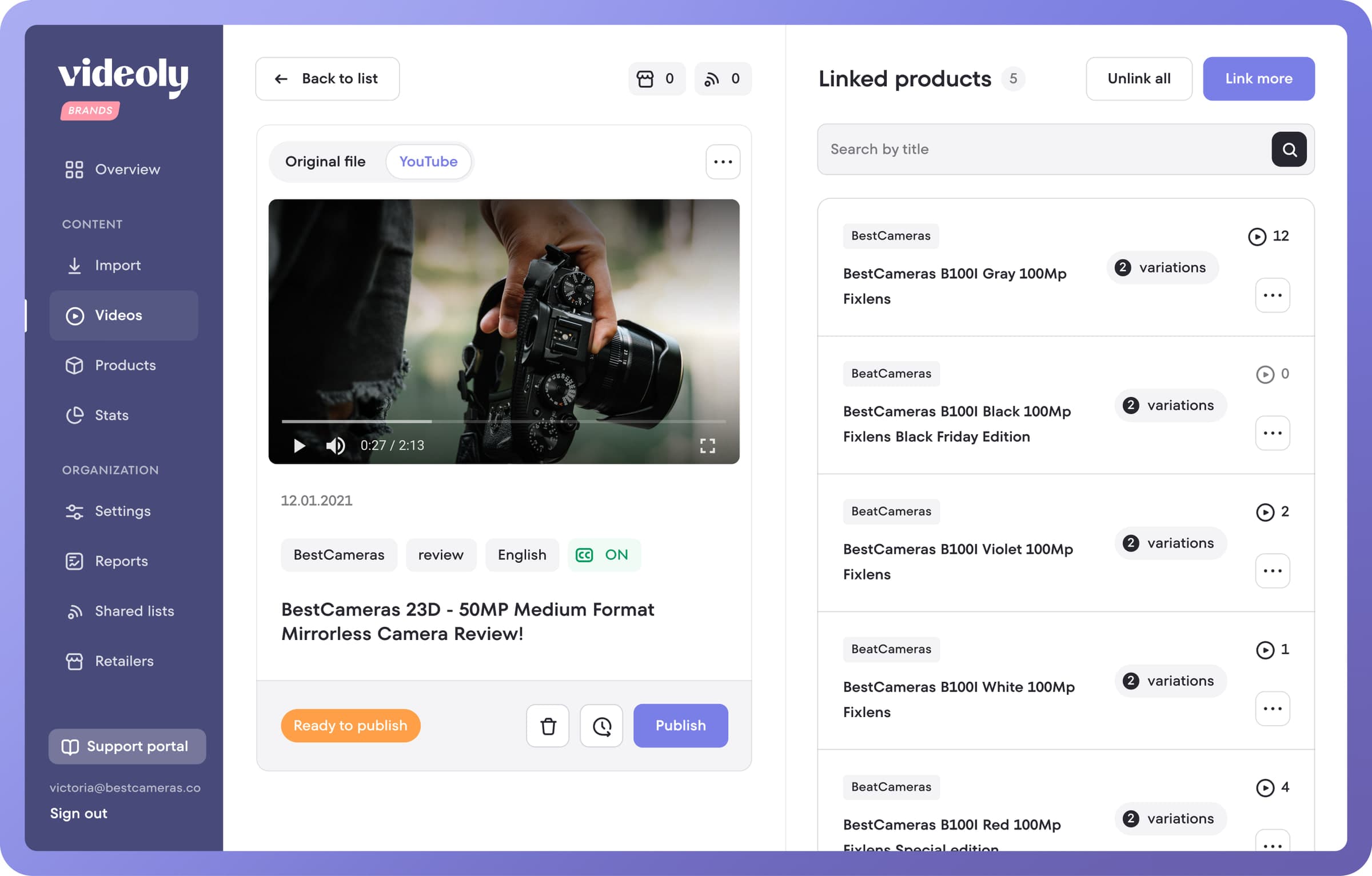This screenshot has height=876, width=1372.
Task: Open the Retailers page
Action: click(110, 661)
